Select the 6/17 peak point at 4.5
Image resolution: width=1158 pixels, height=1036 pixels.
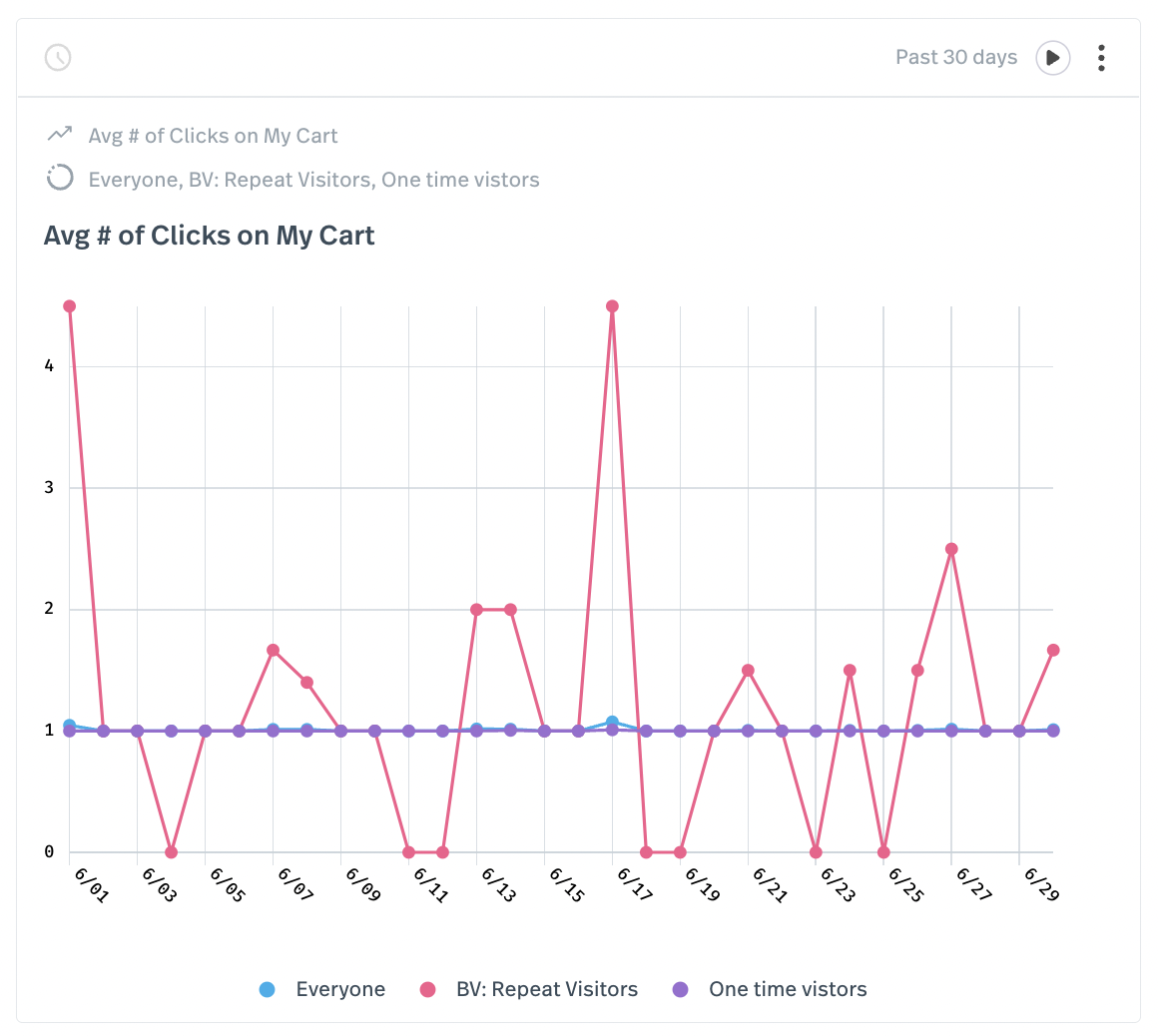[x=612, y=306]
